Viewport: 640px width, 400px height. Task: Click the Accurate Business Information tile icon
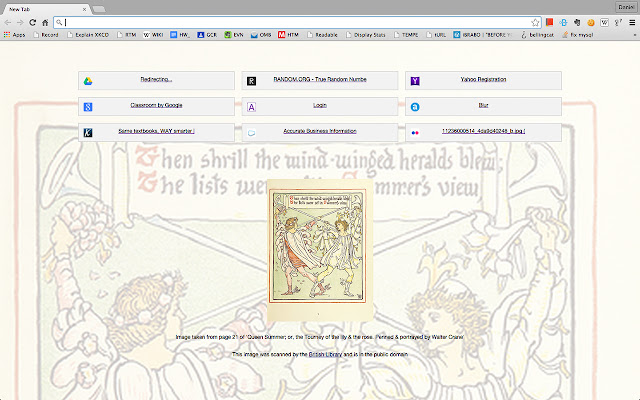click(251, 133)
